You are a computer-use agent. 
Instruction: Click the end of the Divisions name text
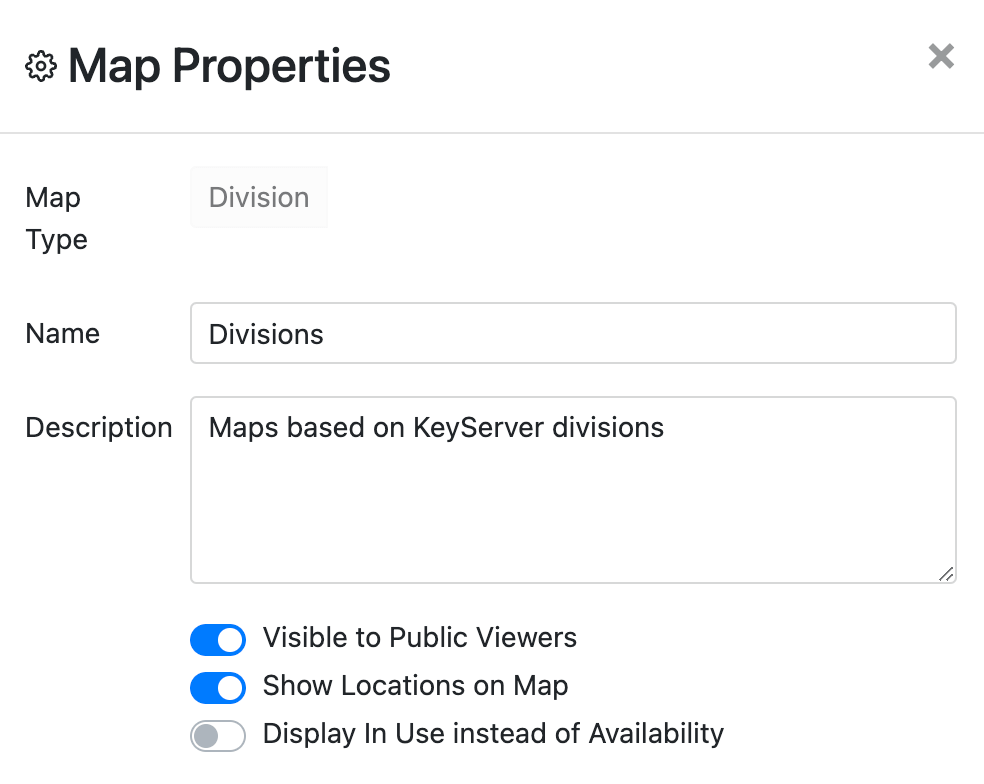324,334
